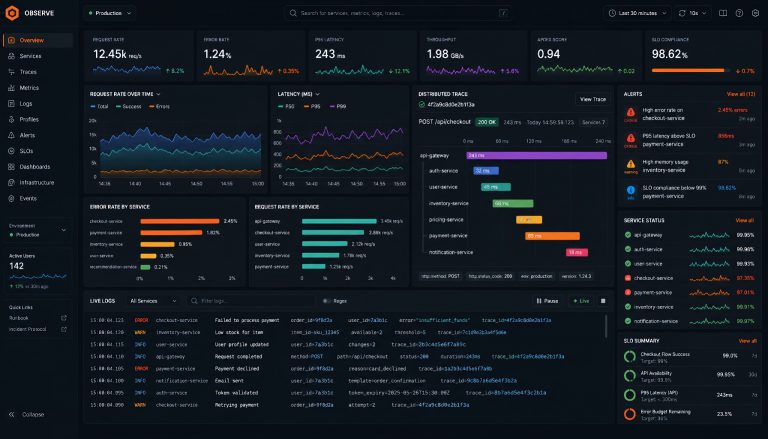Image resolution: width=768 pixels, height=439 pixels.
Task: Click the http.method: POST trace tag
Action: click(x=440, y=276)
